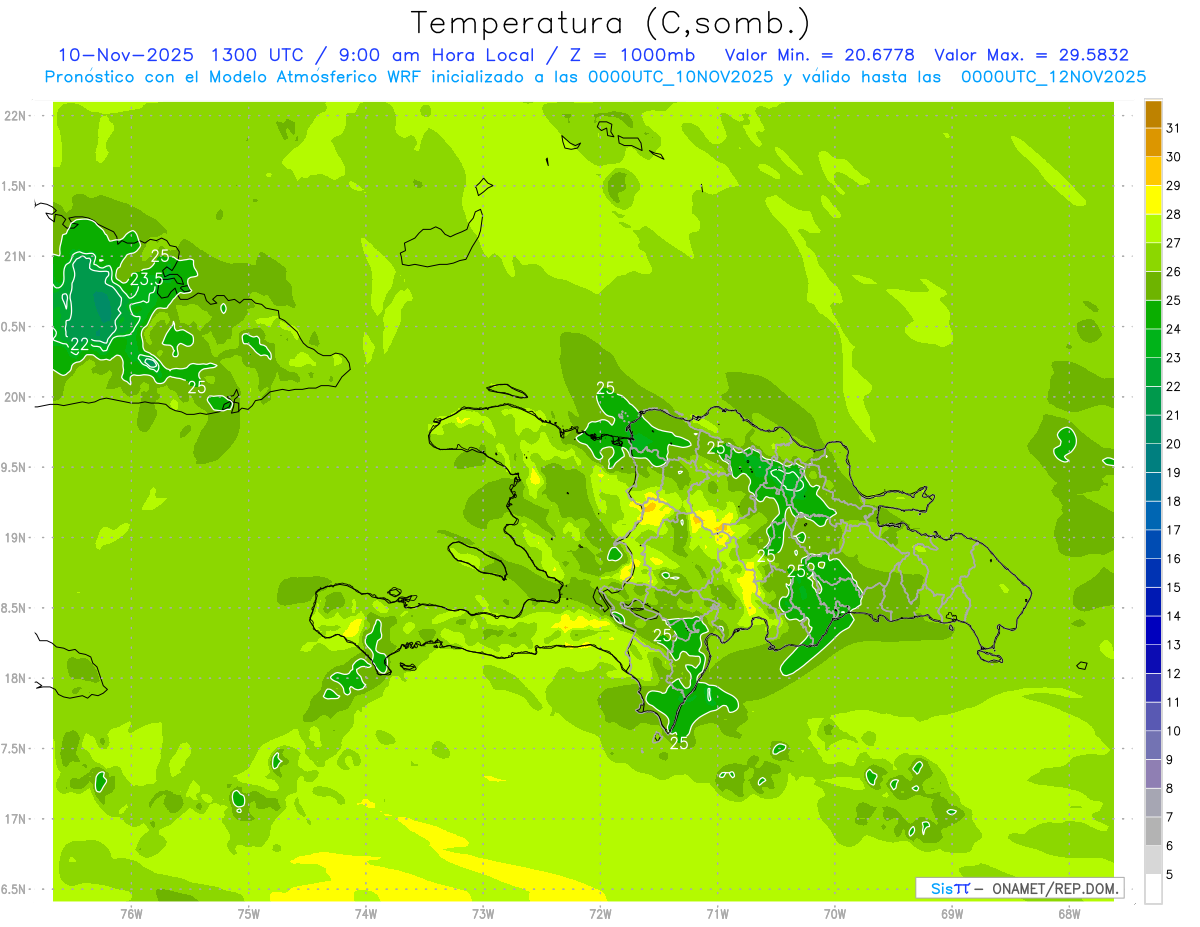
Task: Click the white "22" contour label on the map
Action: click(x=80, y=345)
